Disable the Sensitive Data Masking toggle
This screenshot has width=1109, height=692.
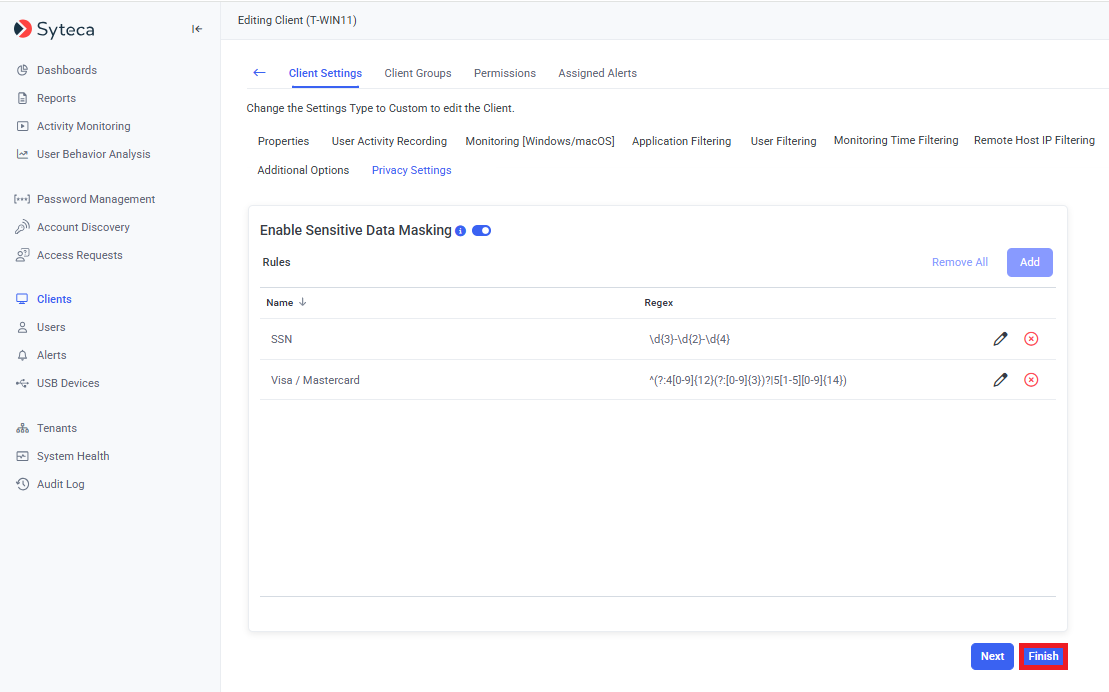coord(481,231)
